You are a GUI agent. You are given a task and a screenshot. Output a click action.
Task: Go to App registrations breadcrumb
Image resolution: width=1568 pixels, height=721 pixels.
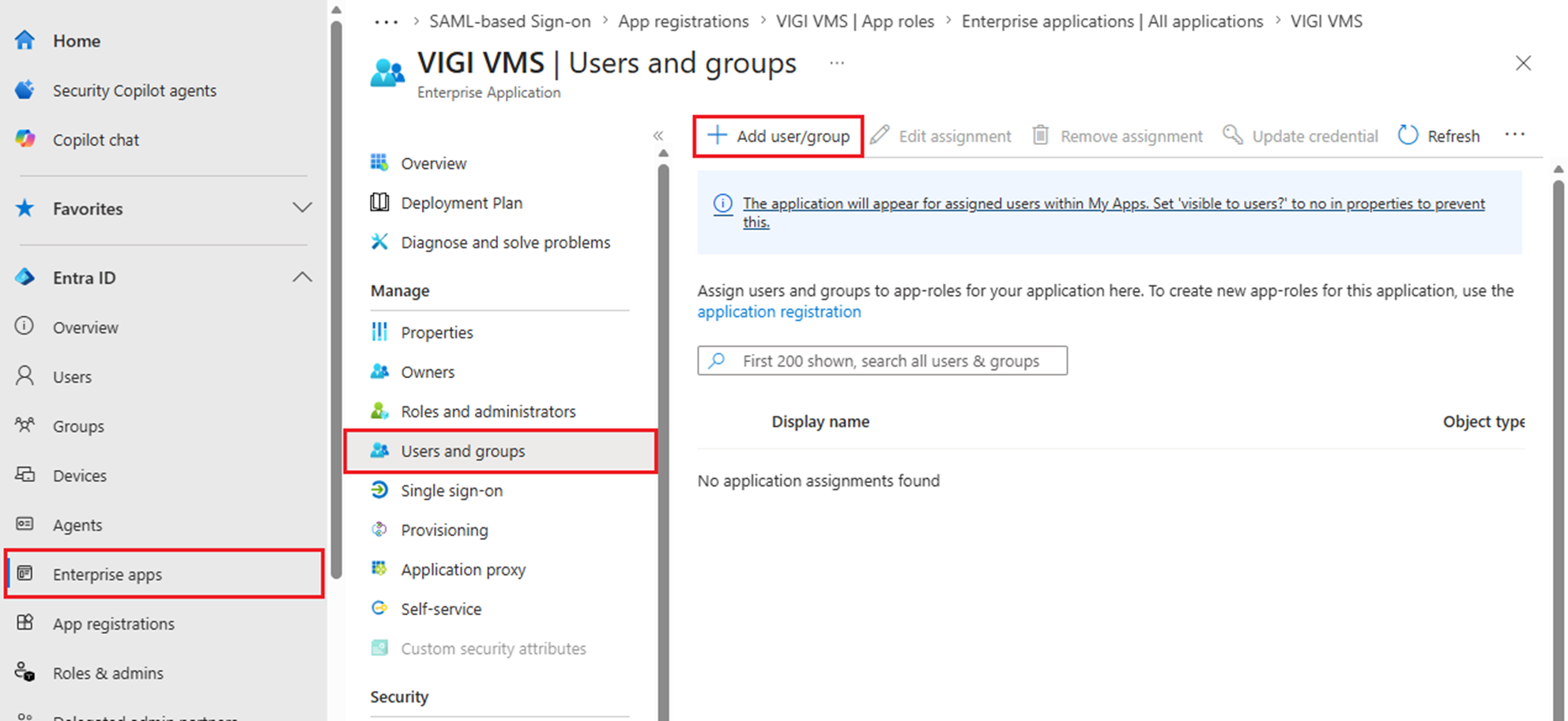pos(683,21)
